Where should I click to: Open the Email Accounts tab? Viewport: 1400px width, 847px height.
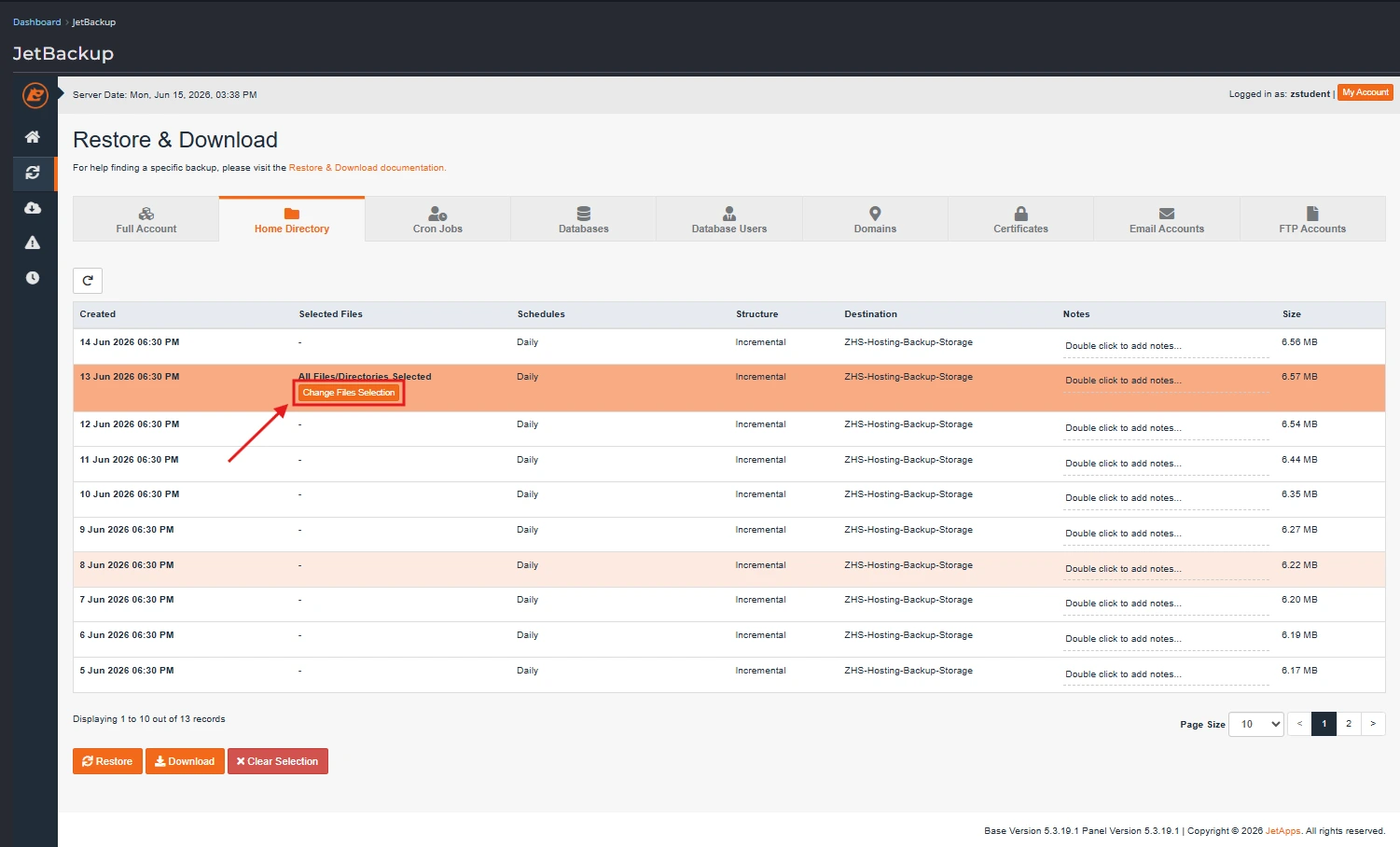click(1167, 219)
